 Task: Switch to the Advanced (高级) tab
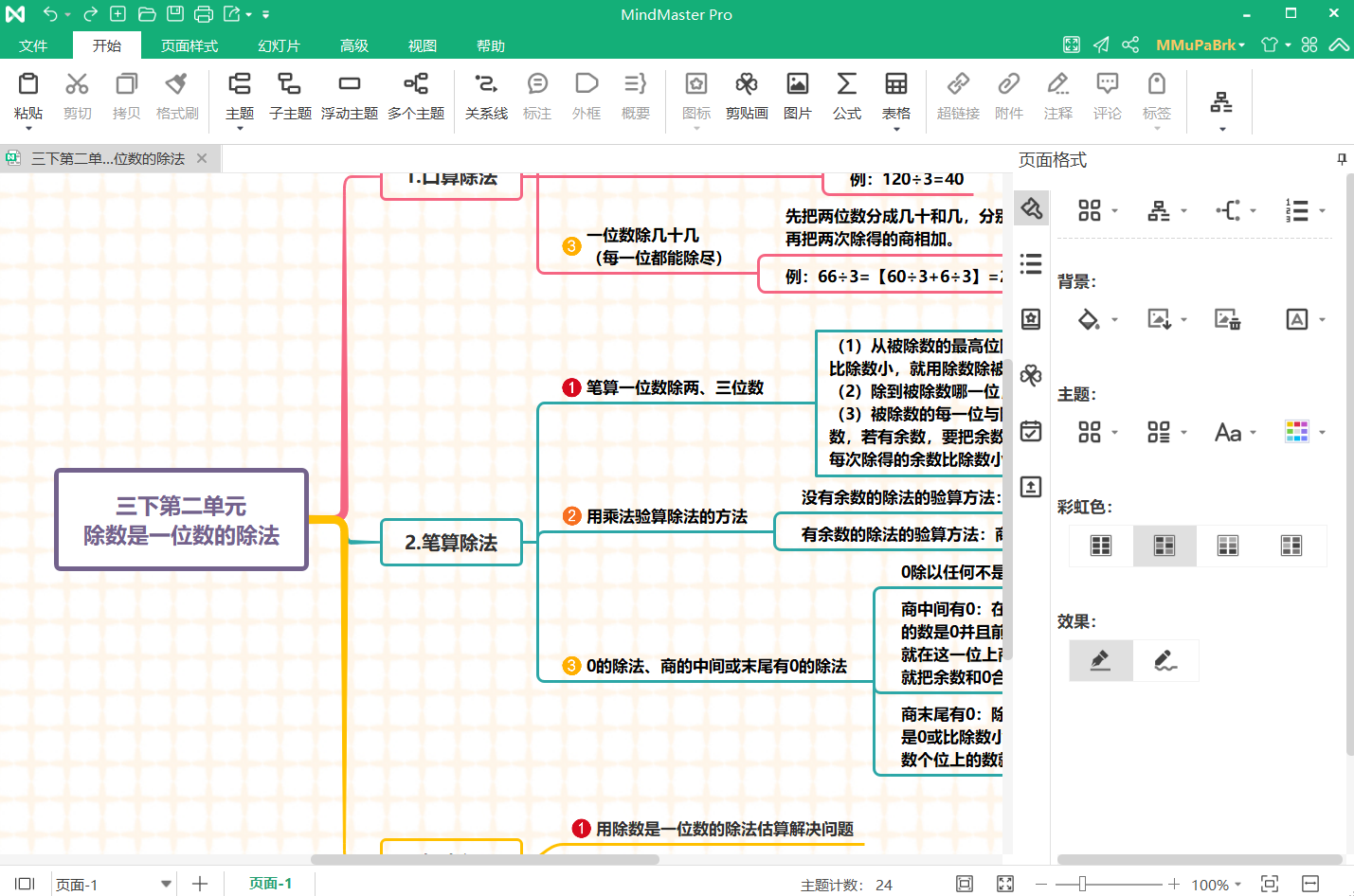point(354,45)
